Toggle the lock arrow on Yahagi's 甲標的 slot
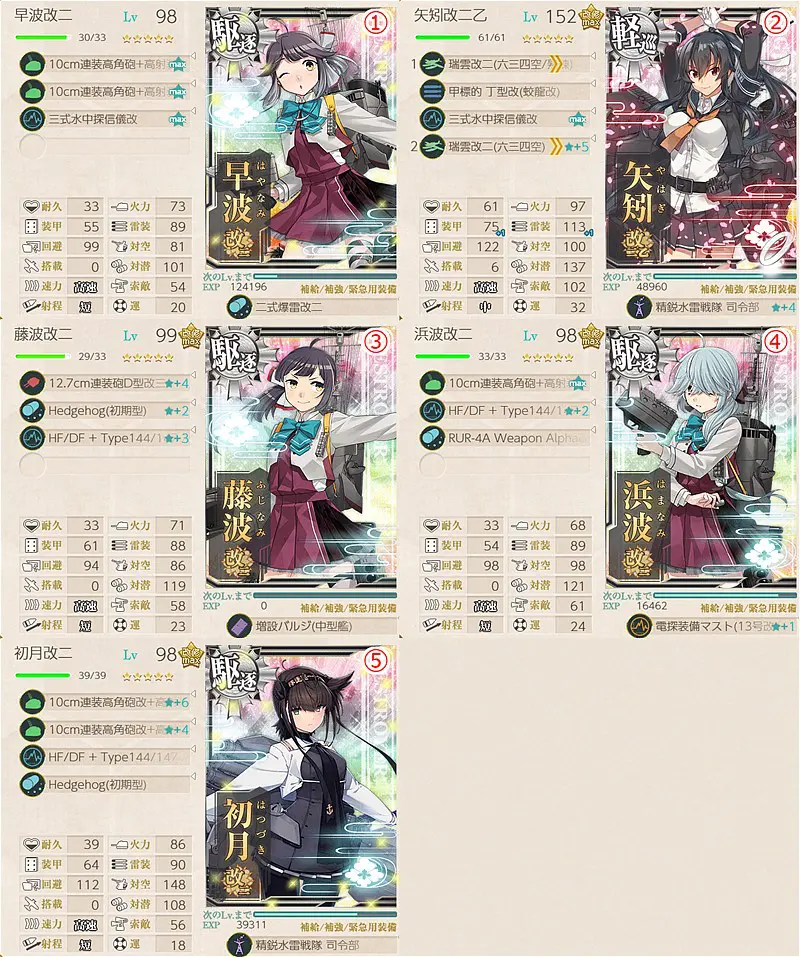The image size is (800, 957). click(593, 84)
